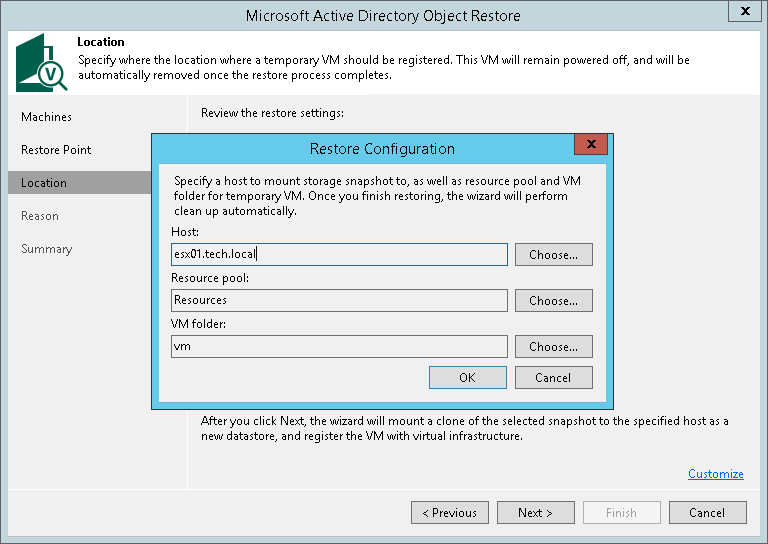
Task: Click the VM folder text field
Action: [x=339, y=347]
